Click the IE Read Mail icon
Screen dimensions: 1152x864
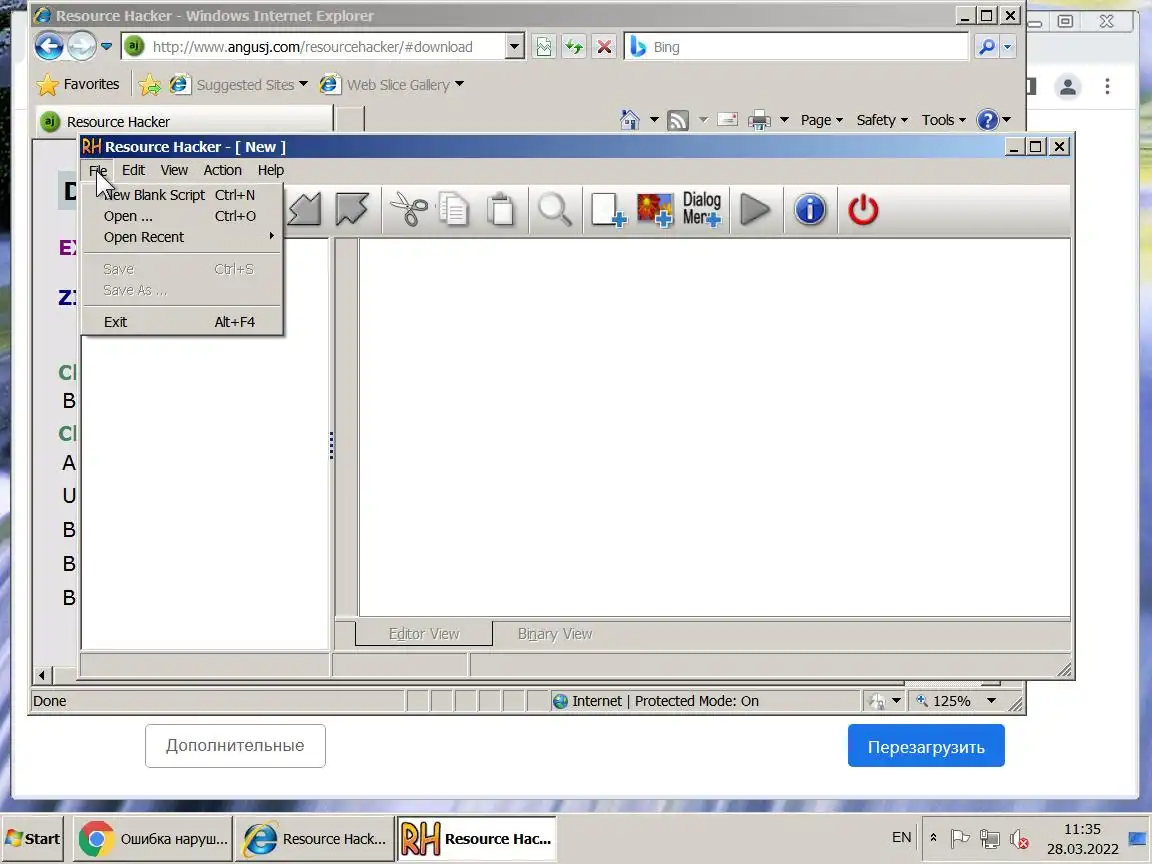727,119
